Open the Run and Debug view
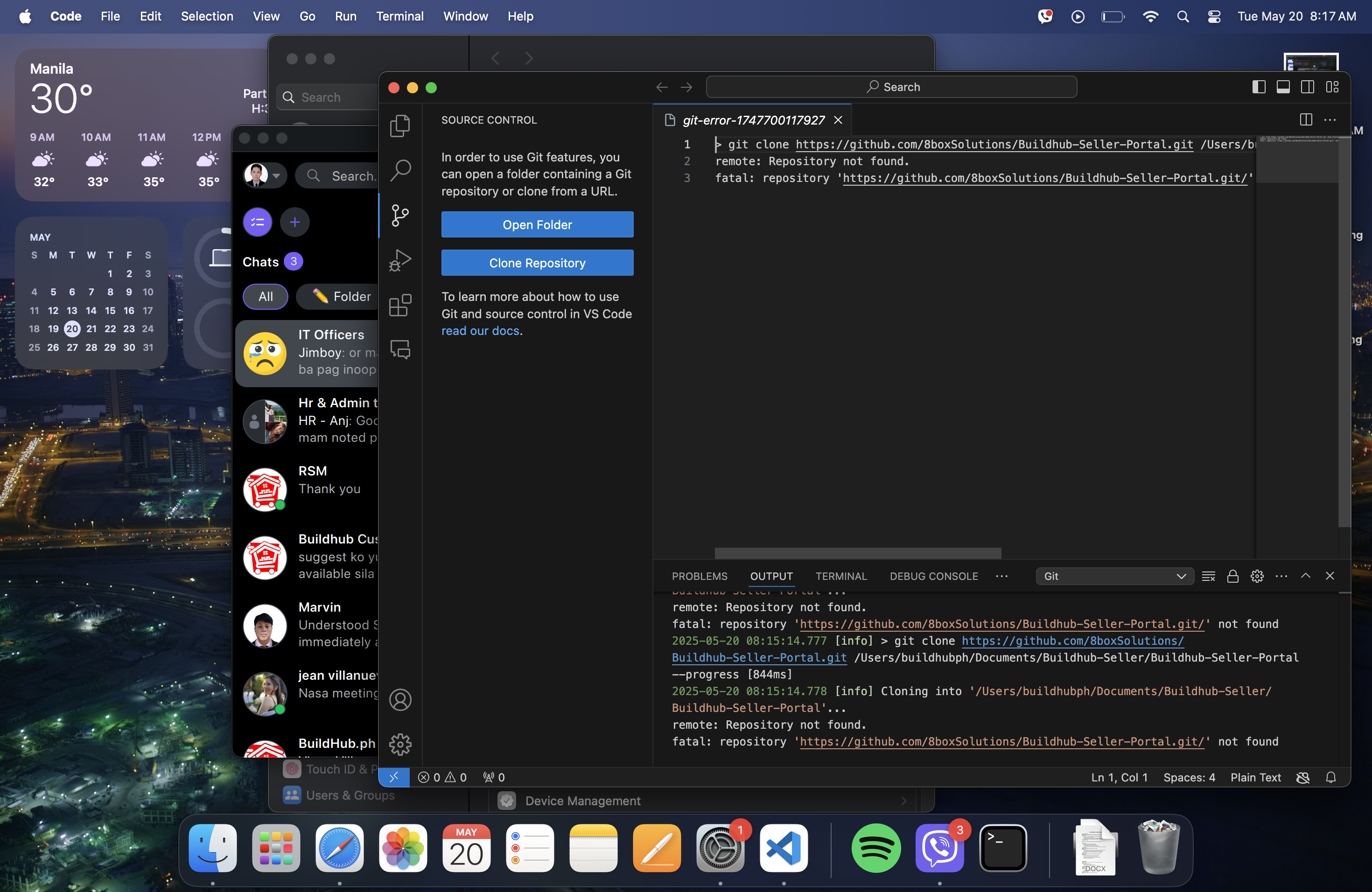This screenshot has width=1372, height=892. (400, 260)
